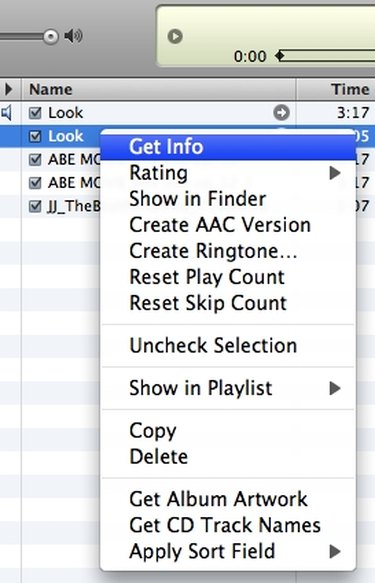Click the diamond playhead marker on progress bar
The image size is (375, 583).
pos(280,56)
